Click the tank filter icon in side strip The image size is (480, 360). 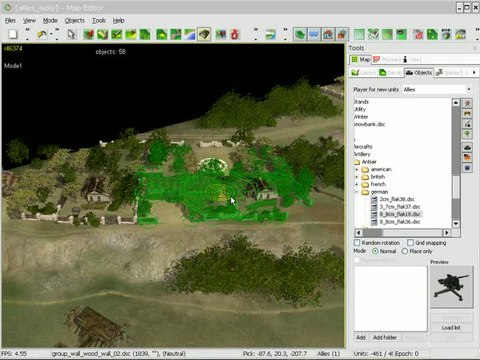pyautogui.click(x=467, y=147)
